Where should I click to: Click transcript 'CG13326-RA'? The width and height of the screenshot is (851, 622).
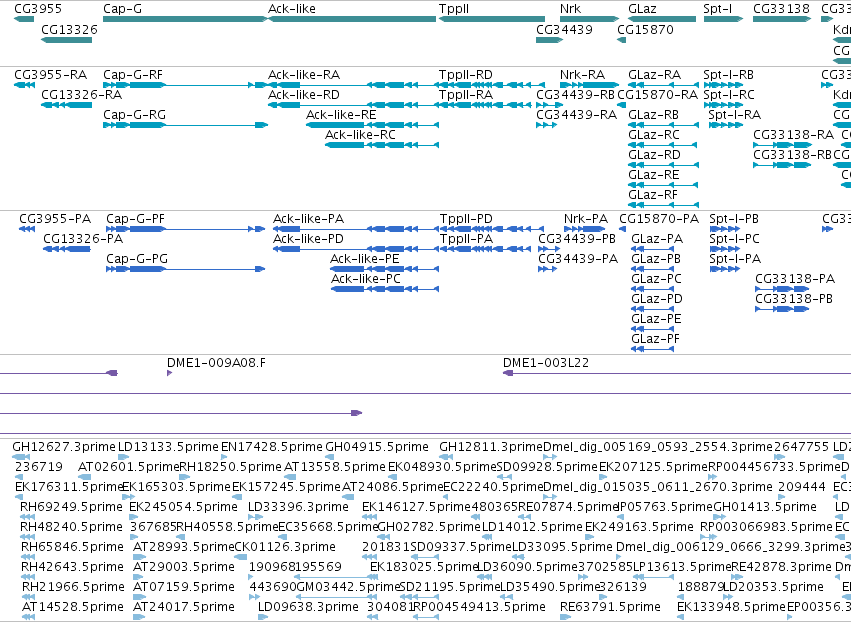tap(82, 95)
